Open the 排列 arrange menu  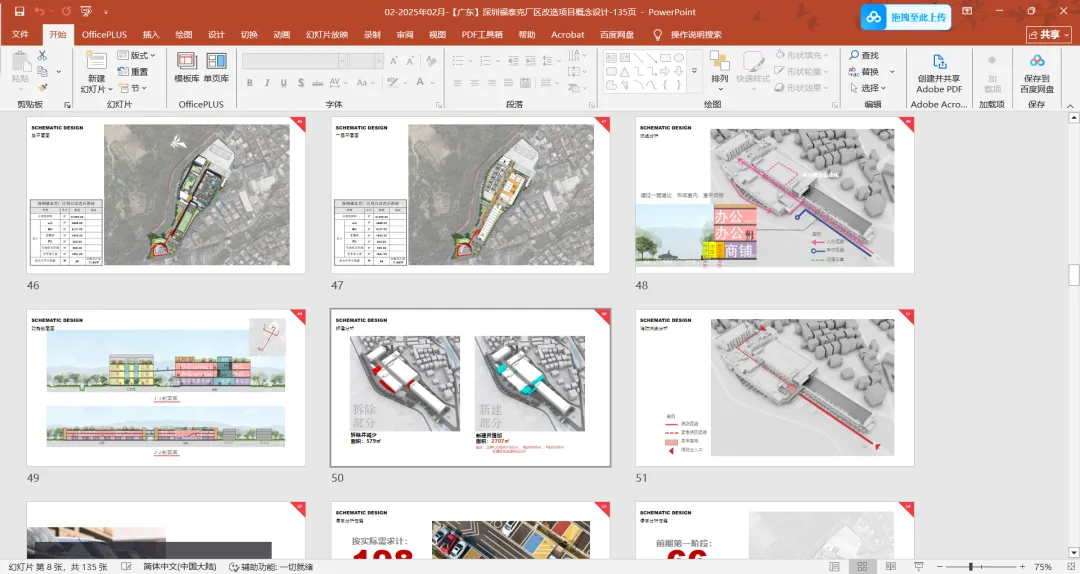(720, 70)
